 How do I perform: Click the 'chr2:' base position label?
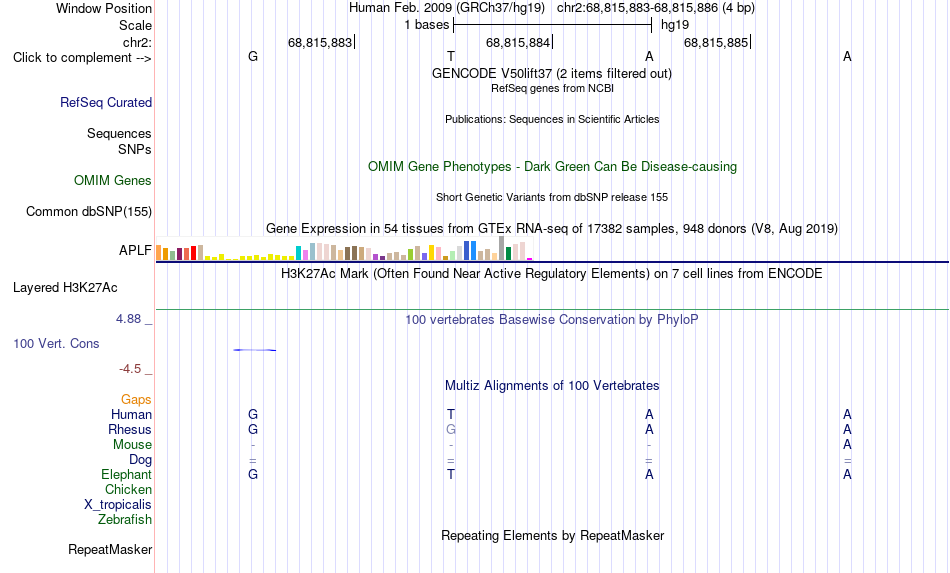[x=137, y=42]
